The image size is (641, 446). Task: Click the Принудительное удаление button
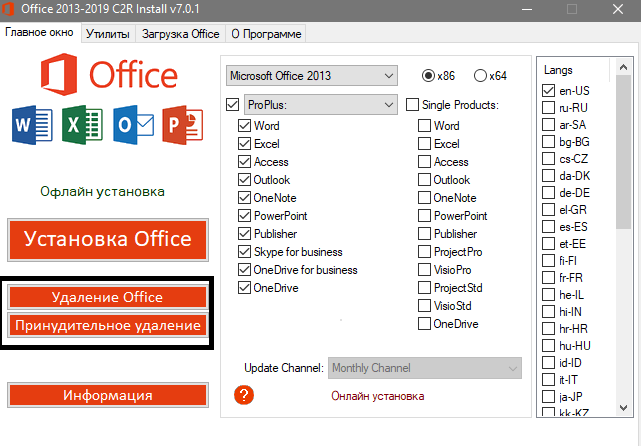[x=108, y=325]
